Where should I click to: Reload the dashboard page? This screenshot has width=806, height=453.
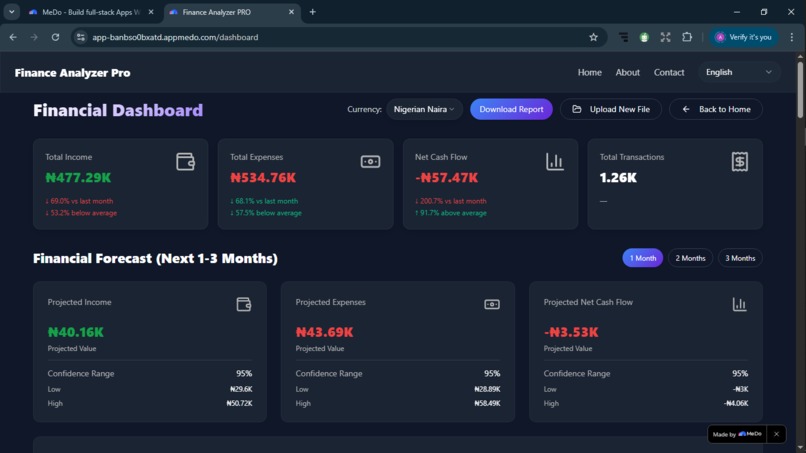[55, 37]
